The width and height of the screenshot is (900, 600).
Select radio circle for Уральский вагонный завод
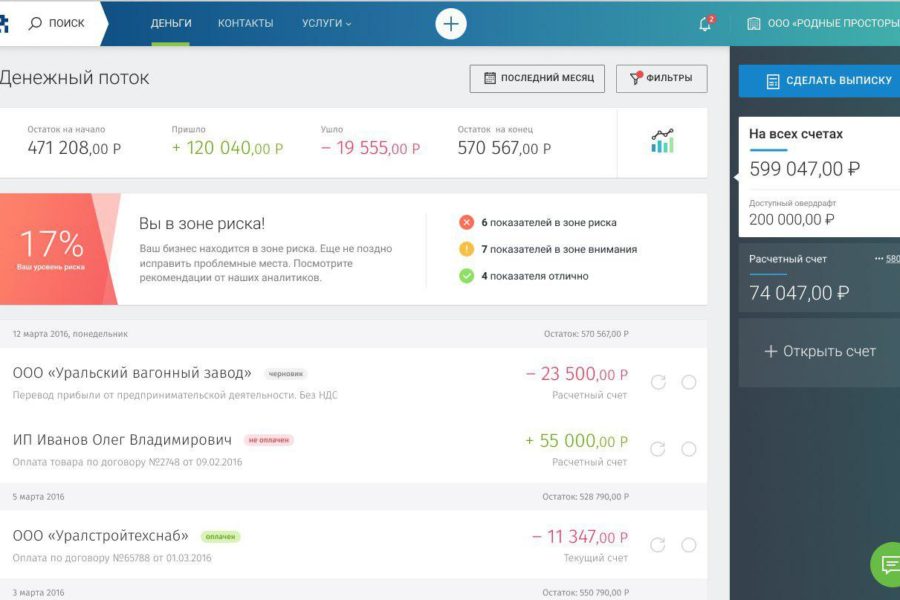pyautogui.click(x=689, y=382)
